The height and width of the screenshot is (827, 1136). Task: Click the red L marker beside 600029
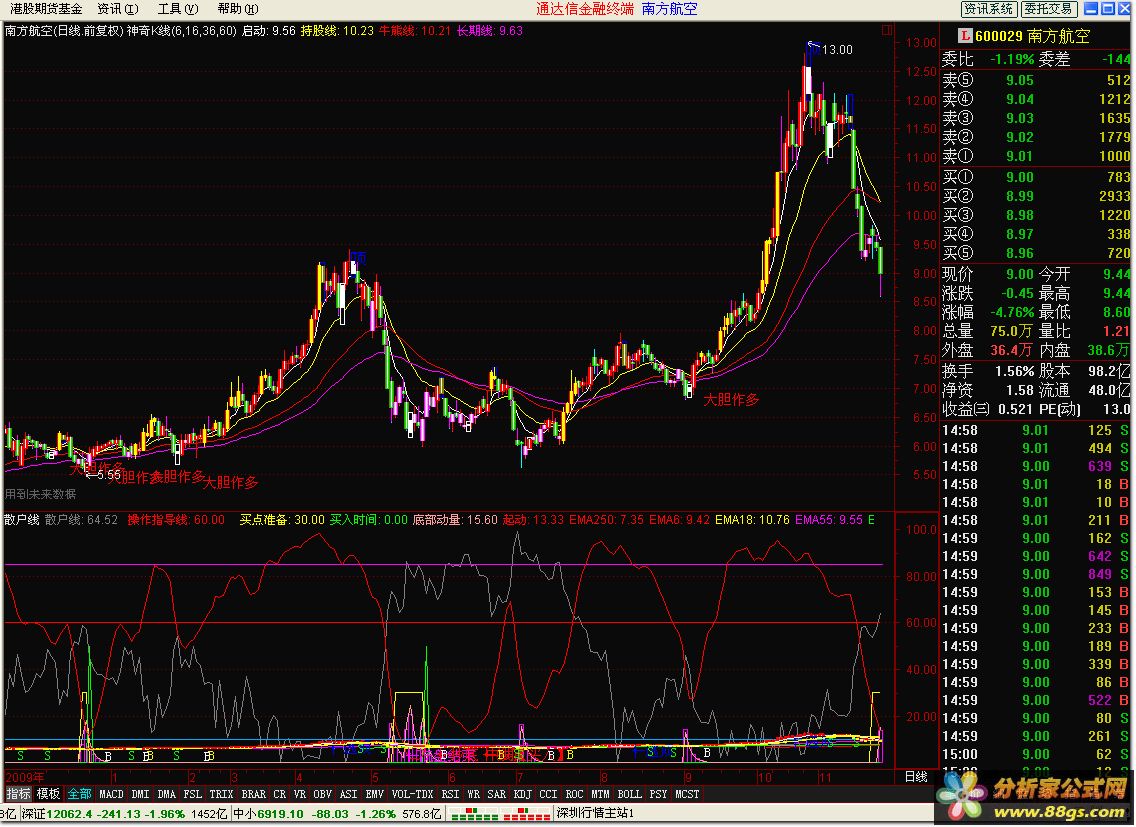click(964, 36)
